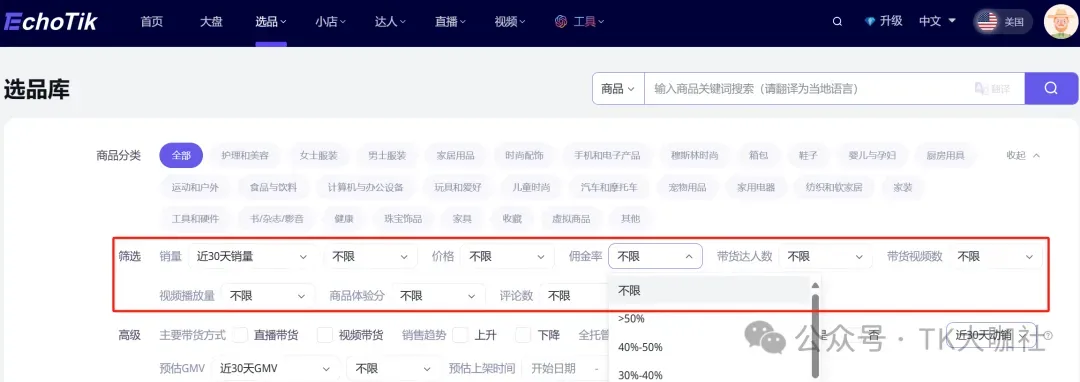This screenshot has height=382, width=1080.
Task: Select the 护理和美容 category tag
Action: click(245, 156)
